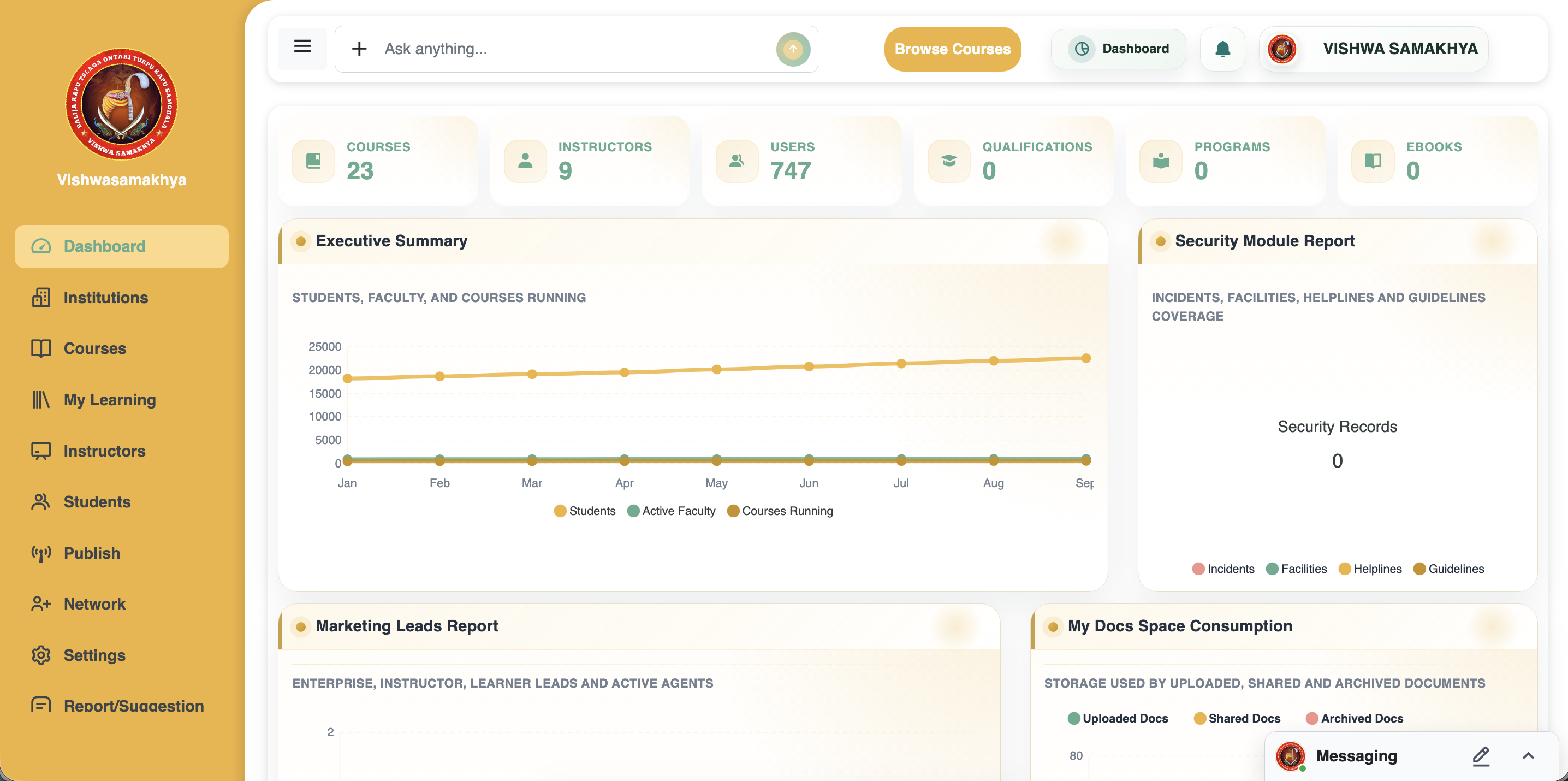This screenshot has height=781, width=1568.
Task: Click the Courses stat card book icon
Action: click(x=313, y=161)
